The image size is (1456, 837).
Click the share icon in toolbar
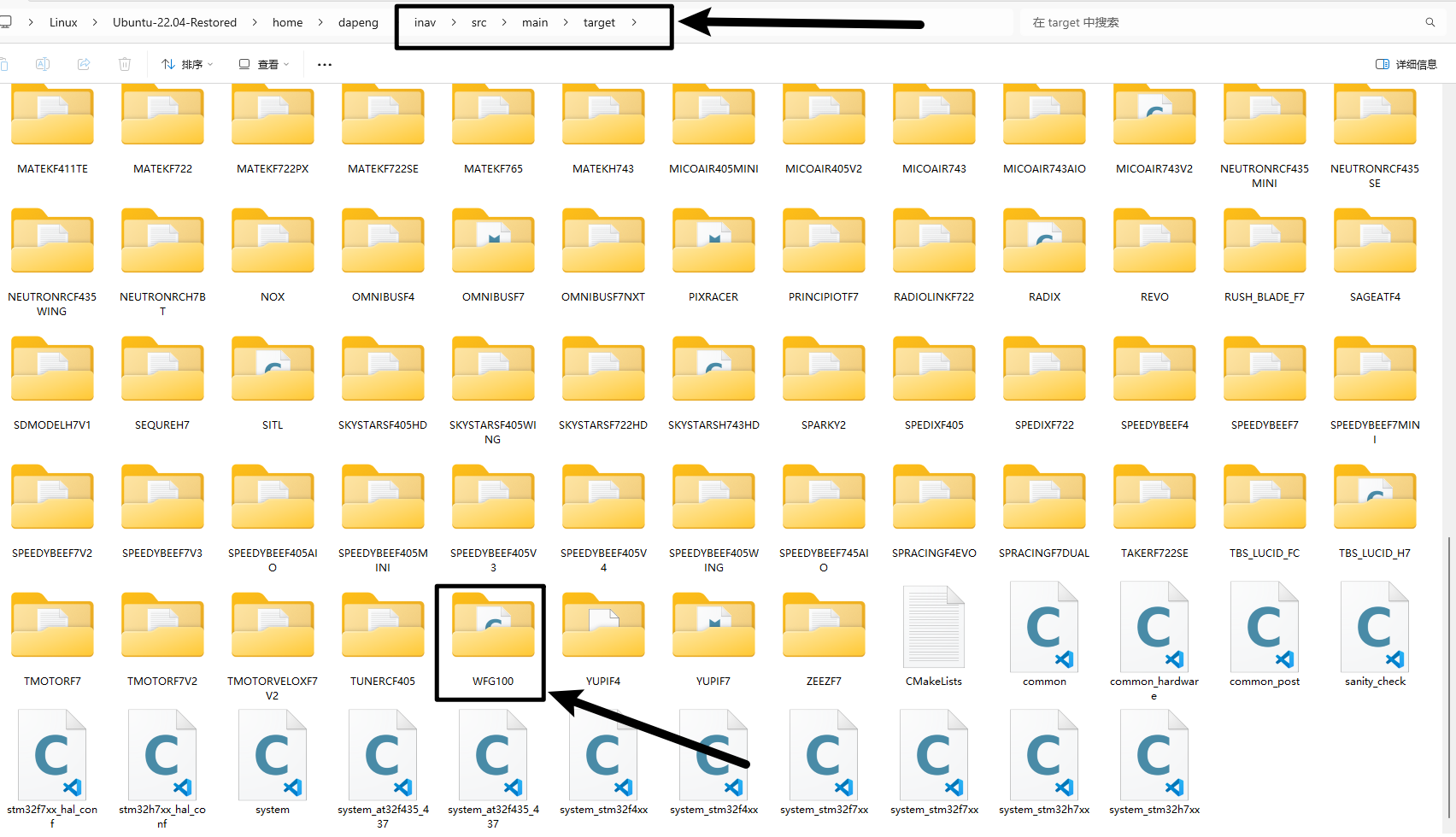coord(84,64)
